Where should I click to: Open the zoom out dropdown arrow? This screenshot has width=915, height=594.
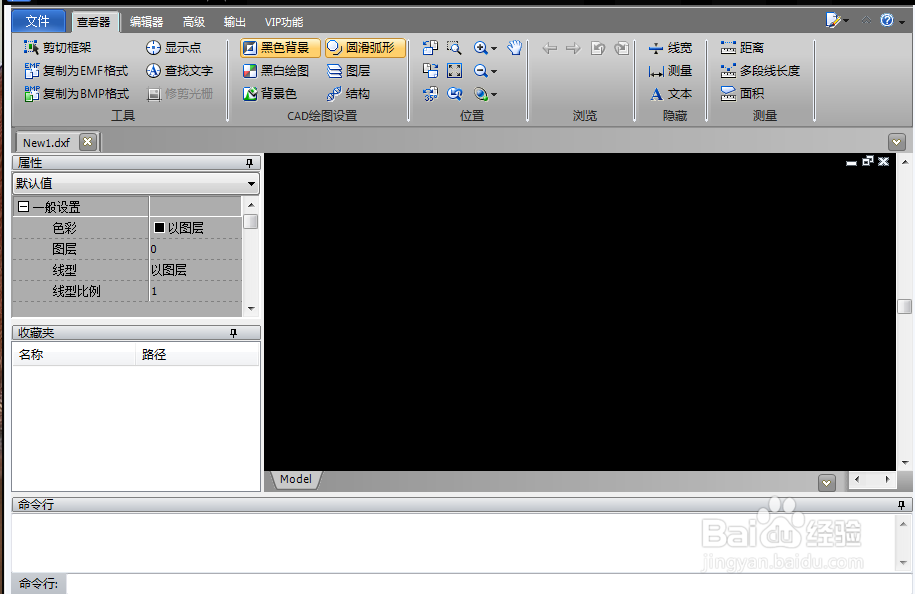tap(494, 71)
